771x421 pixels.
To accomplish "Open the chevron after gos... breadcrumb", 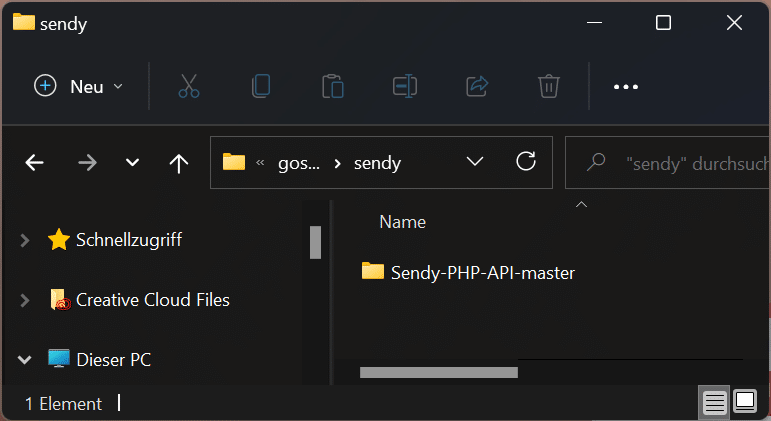I will [337, 163].
